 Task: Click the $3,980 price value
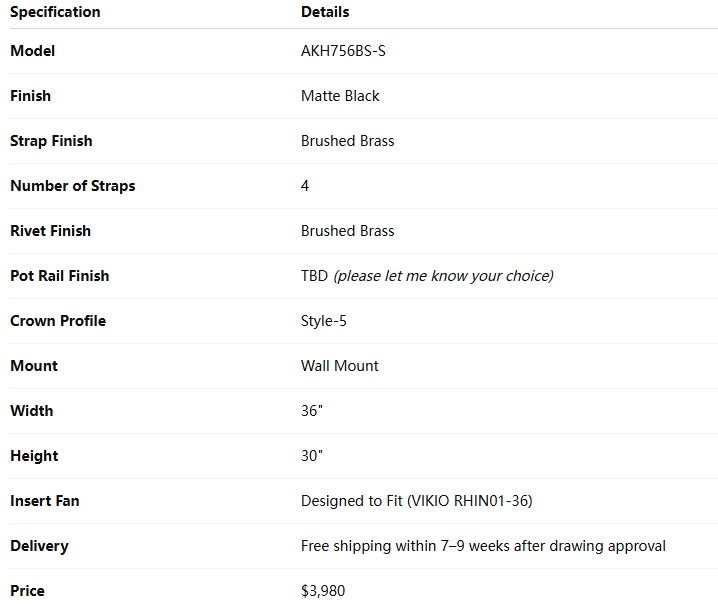point(323,591)
